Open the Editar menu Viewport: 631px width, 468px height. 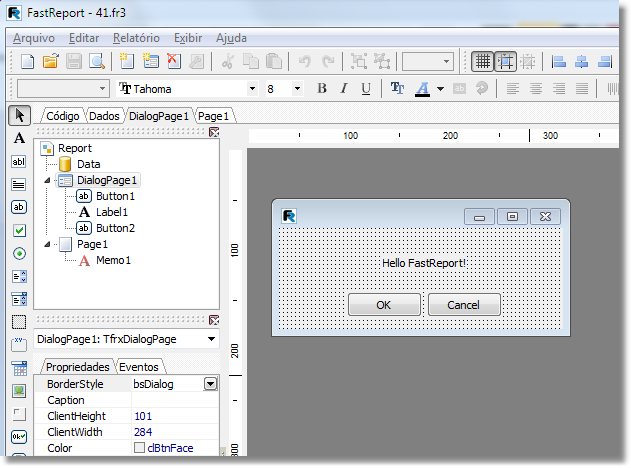click(x=84, y=38)
